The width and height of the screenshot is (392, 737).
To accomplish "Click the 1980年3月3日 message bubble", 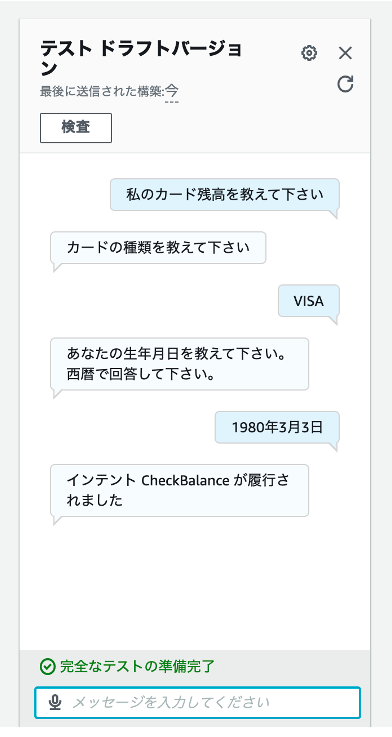I will click(x=277, y=427).
